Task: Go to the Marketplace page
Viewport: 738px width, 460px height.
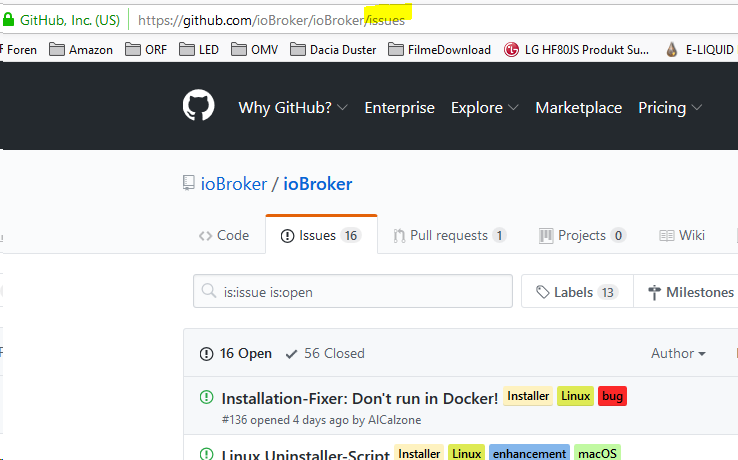Action: pyautogui.click(x=578, y=107)
